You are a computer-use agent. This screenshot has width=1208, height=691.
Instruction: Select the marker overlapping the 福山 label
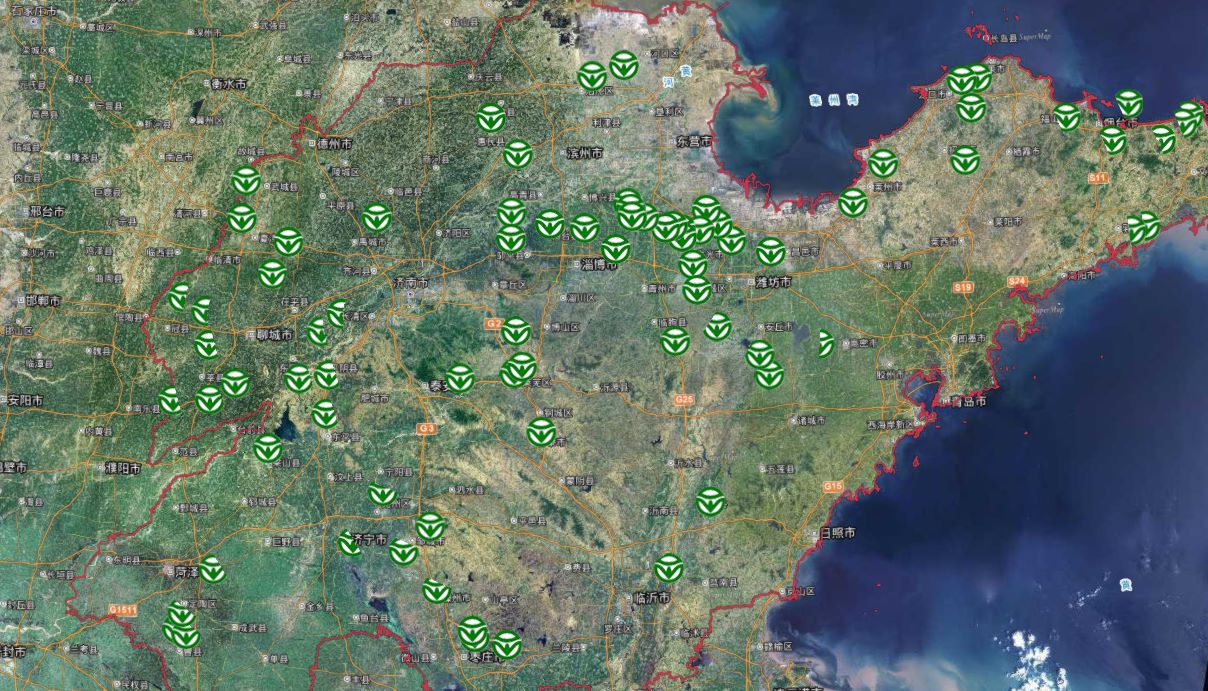click(x=1067, y=117)
